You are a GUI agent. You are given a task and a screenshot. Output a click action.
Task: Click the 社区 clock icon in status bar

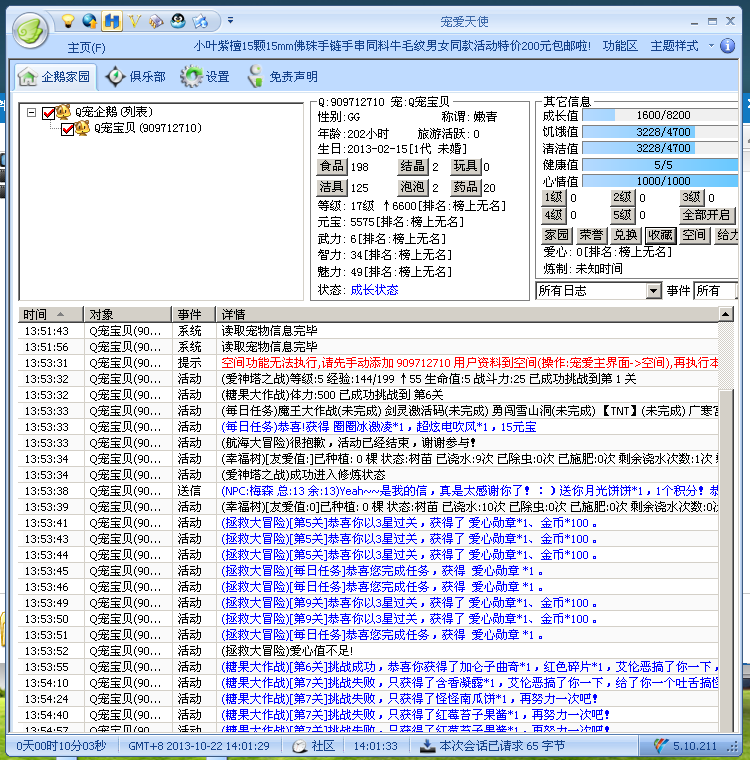point(300,746)
